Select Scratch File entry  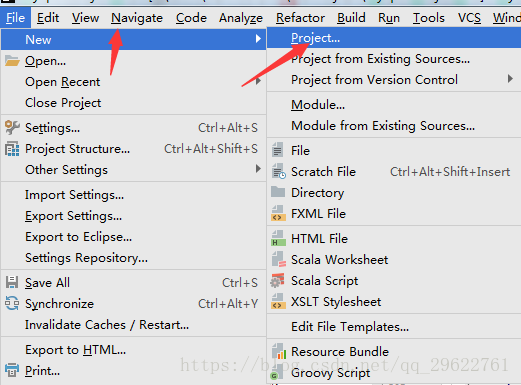(394, 172)
